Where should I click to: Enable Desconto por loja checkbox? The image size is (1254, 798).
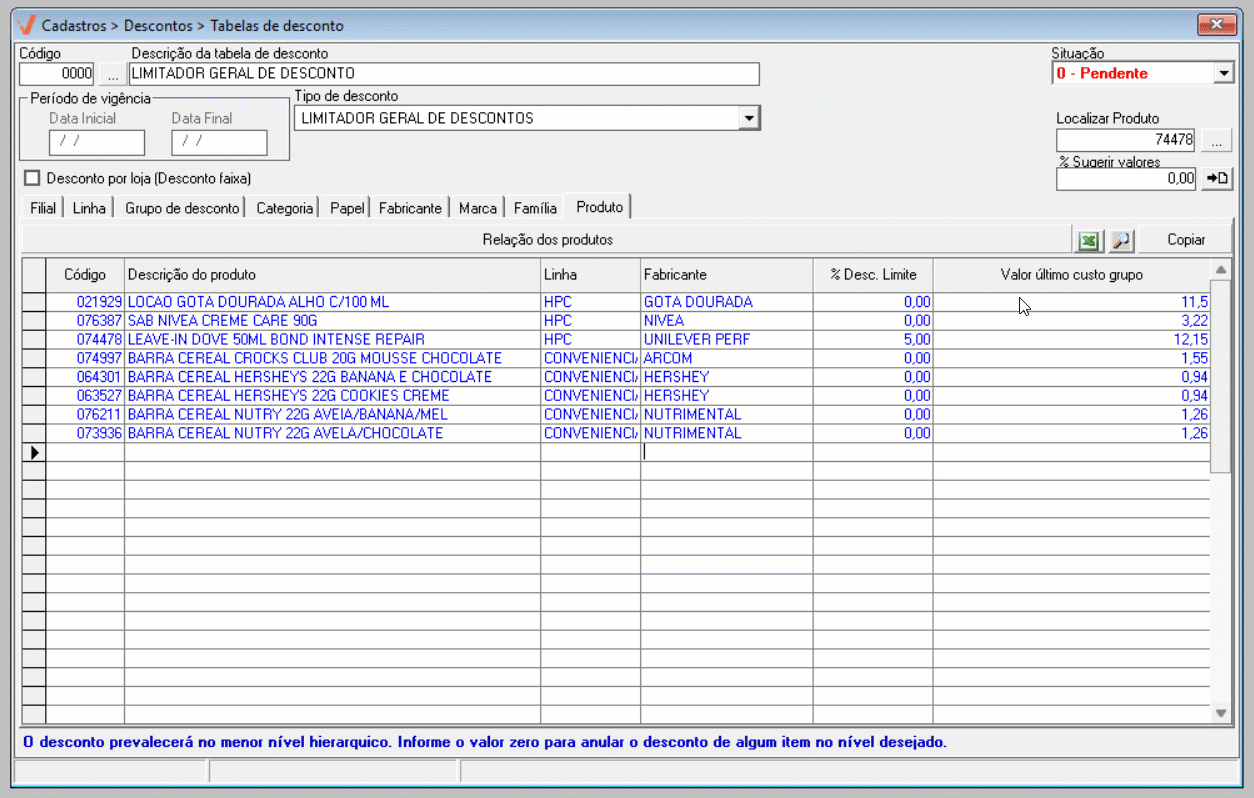33,179
